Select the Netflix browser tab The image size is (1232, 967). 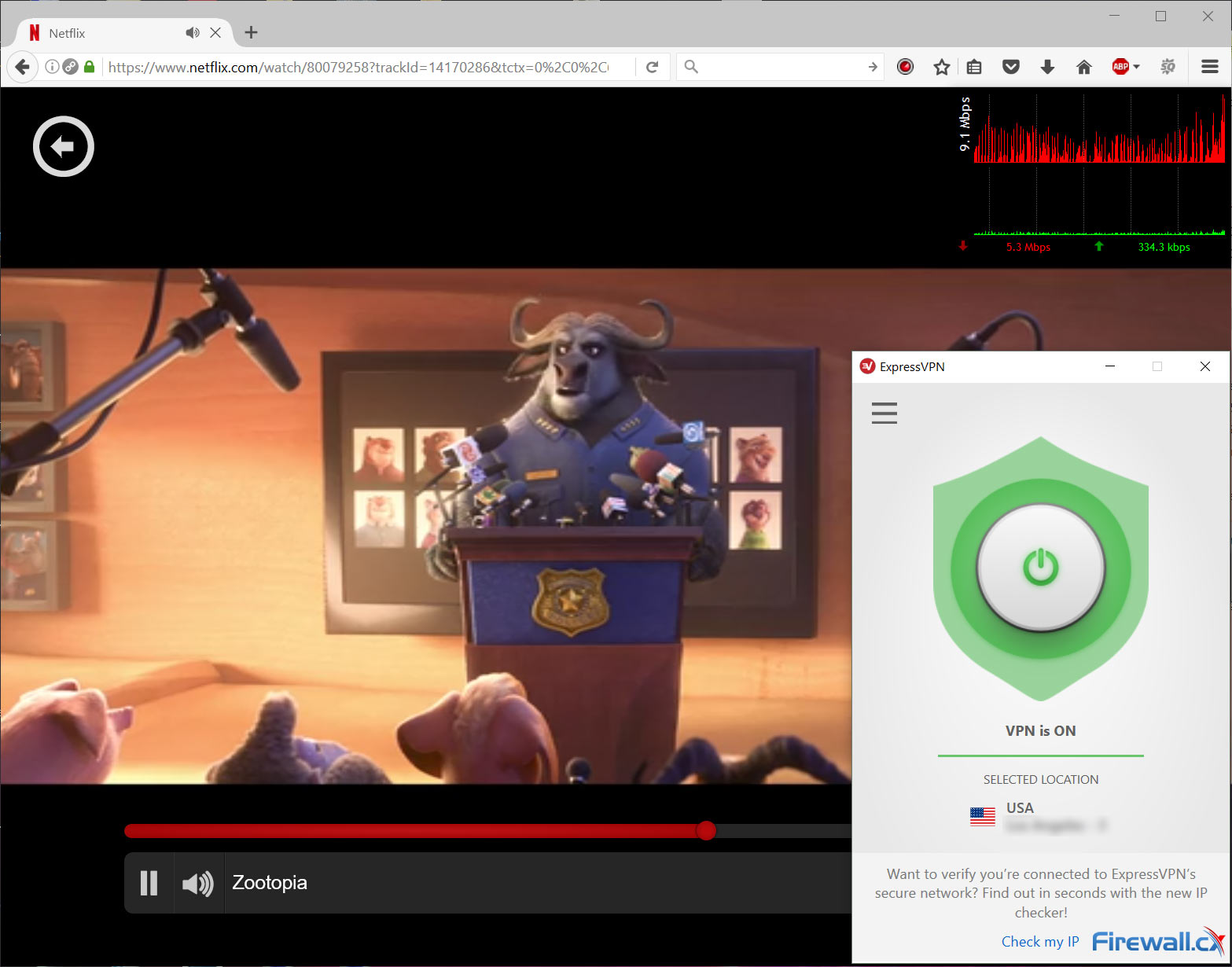pyautogui.click(x=124, y=33)
